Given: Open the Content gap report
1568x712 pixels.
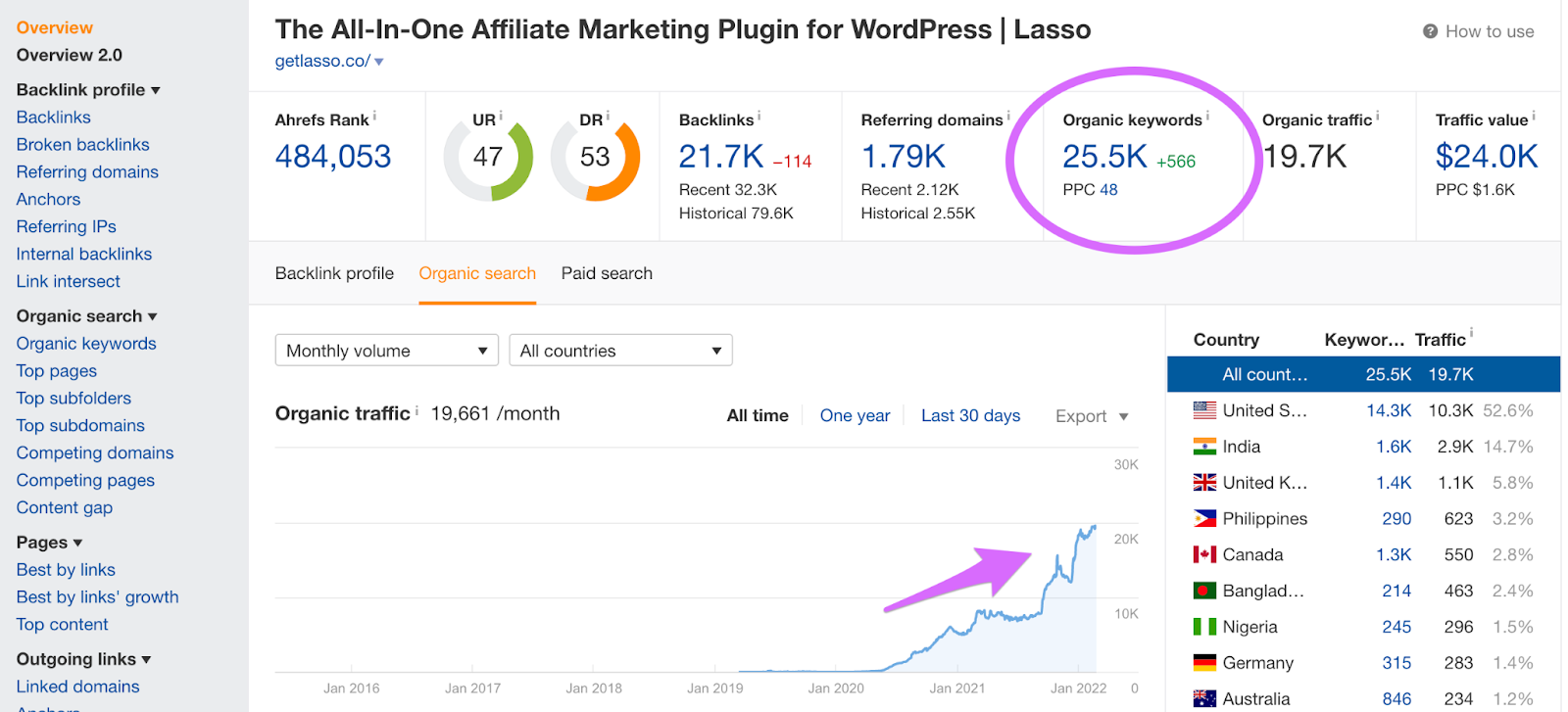Looking at the screenshot, I should pyautogui.click(x=65, y=508).
